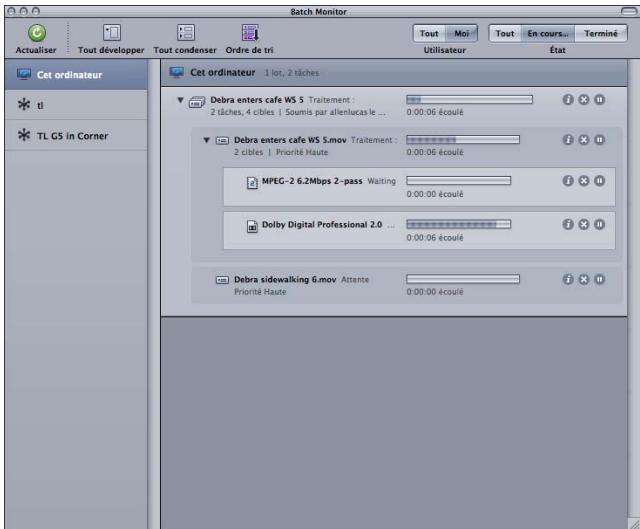
Task: Pause the Debra enters cafe WS 5 batch
Action: pyautogui.click(x=600, y=100)
